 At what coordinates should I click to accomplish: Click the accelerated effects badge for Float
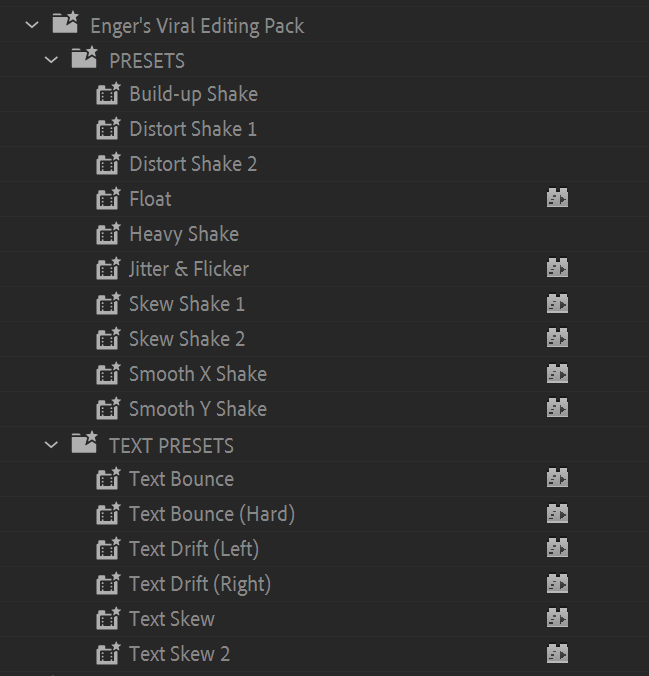557,199
